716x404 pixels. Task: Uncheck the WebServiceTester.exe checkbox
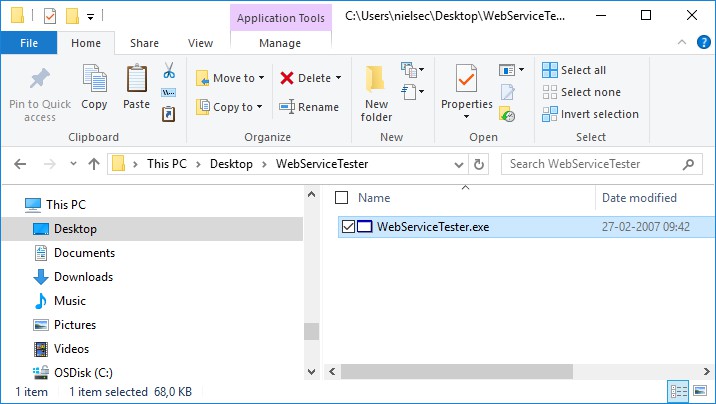(x=348, y=226)
